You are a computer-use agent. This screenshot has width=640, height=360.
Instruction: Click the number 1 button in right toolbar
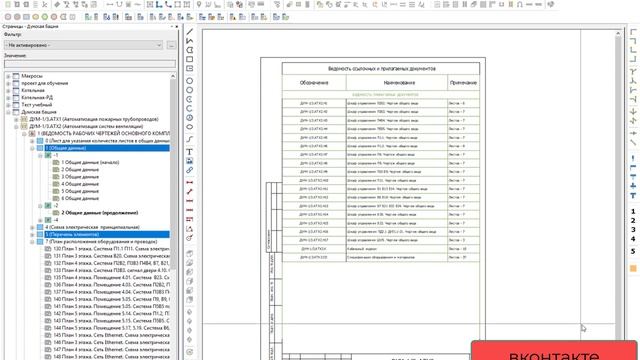click(633, 211)
